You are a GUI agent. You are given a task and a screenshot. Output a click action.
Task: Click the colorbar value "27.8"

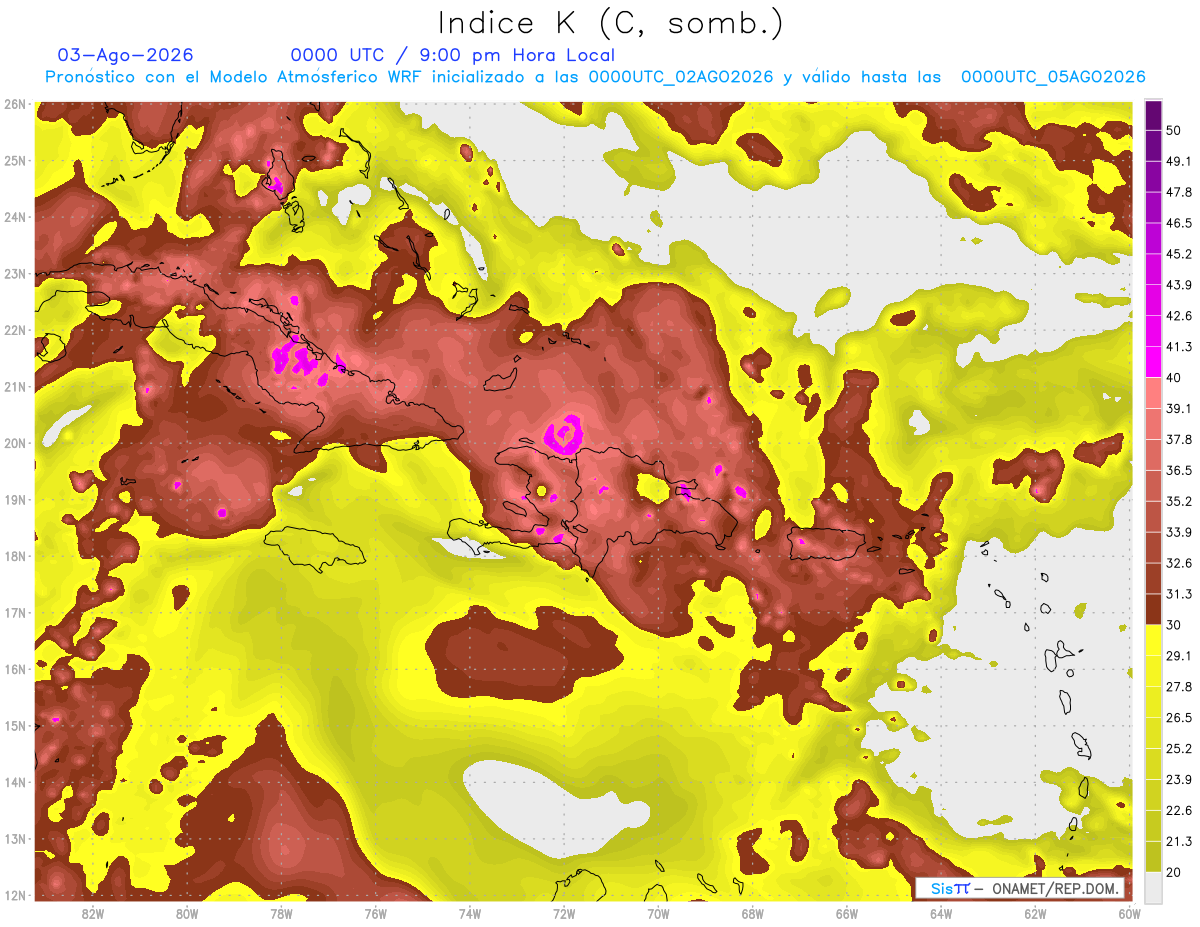(1178, 687)
